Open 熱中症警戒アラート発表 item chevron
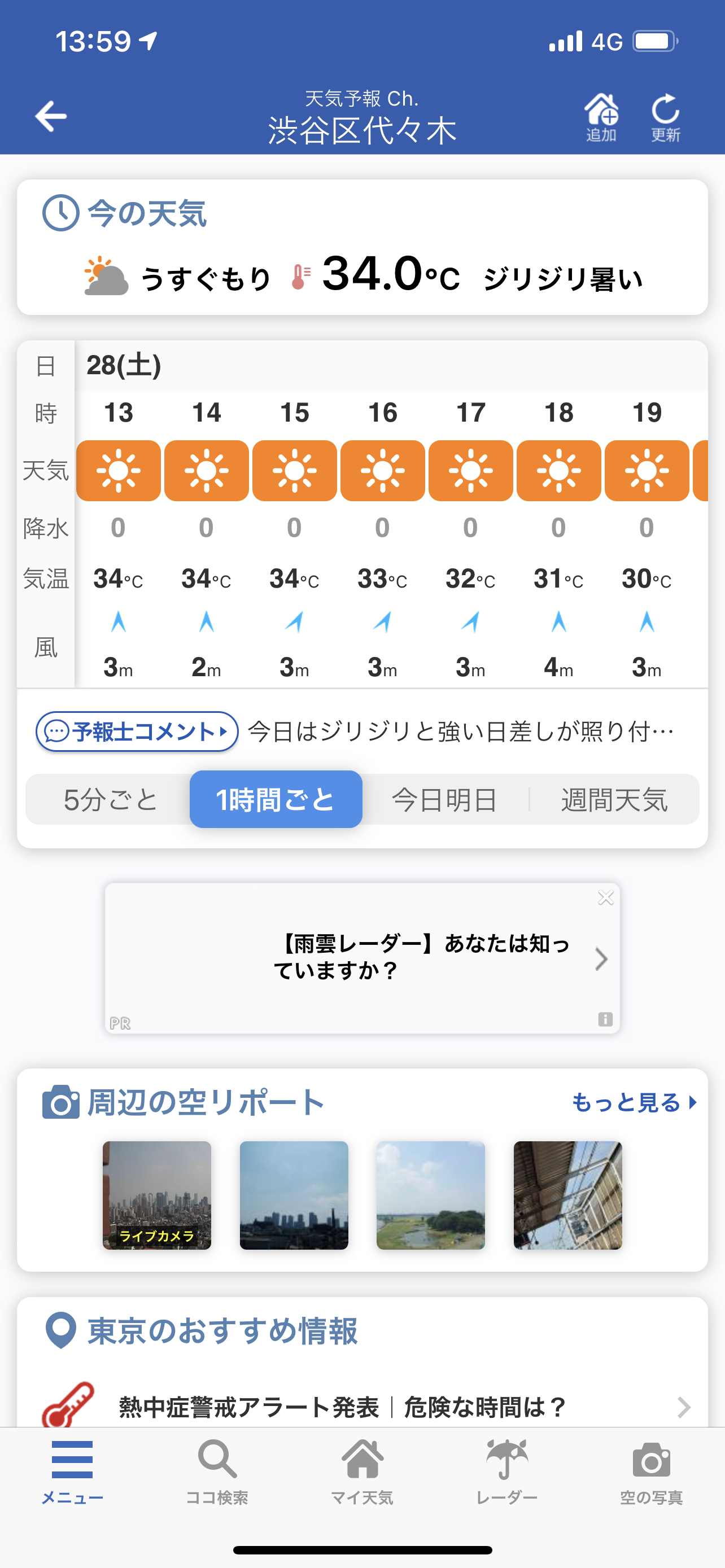725x1568 pixels. pos(684,1407)
